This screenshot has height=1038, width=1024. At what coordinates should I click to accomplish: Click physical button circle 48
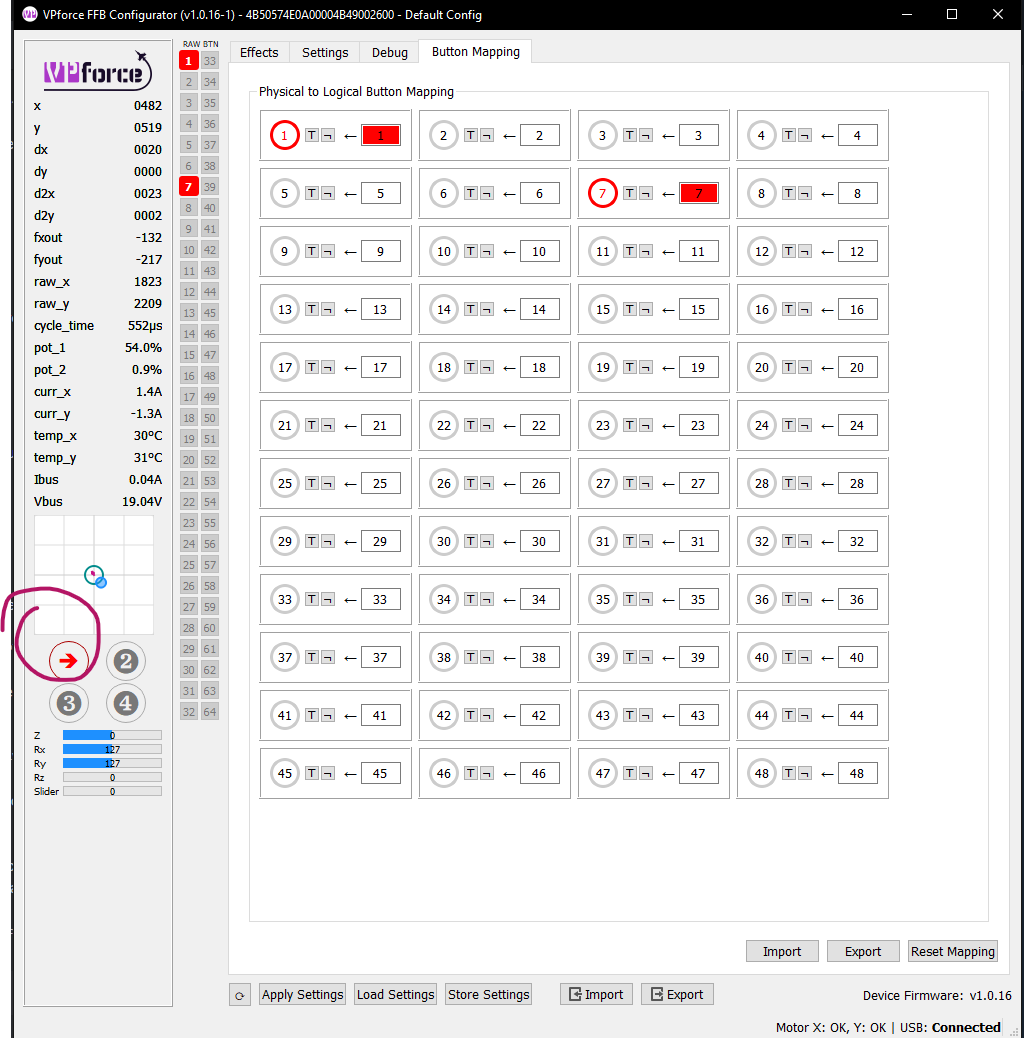[762, 774]
